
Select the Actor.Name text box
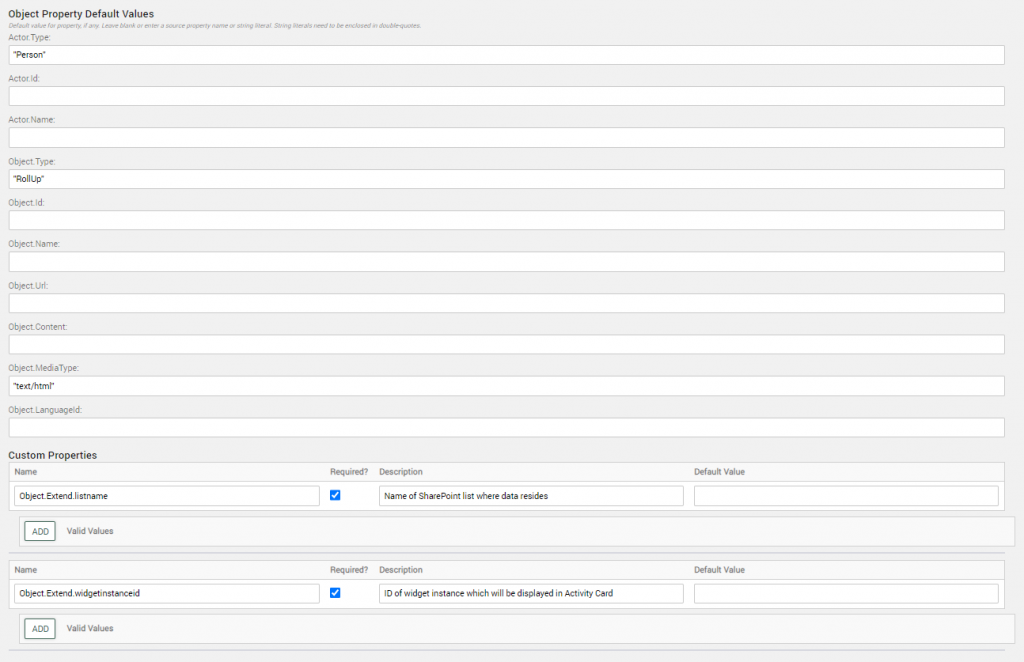pos(506,138)
